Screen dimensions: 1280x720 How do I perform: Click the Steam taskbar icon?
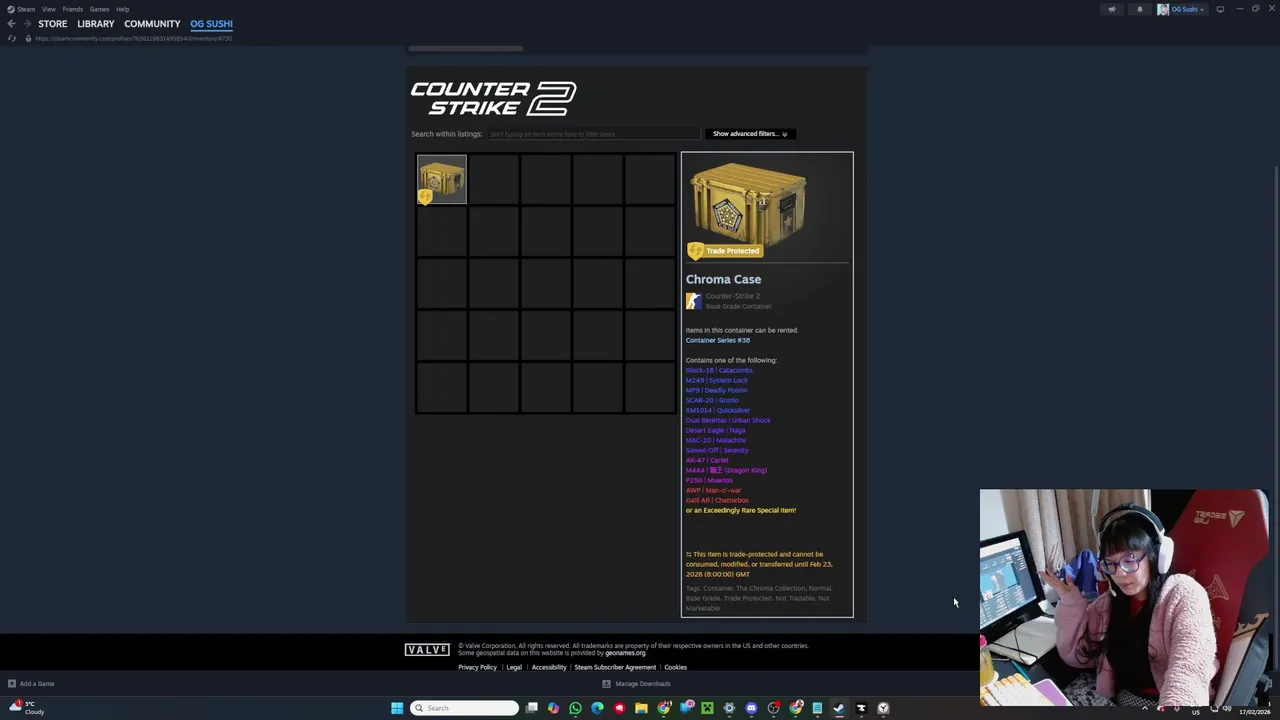839,708
